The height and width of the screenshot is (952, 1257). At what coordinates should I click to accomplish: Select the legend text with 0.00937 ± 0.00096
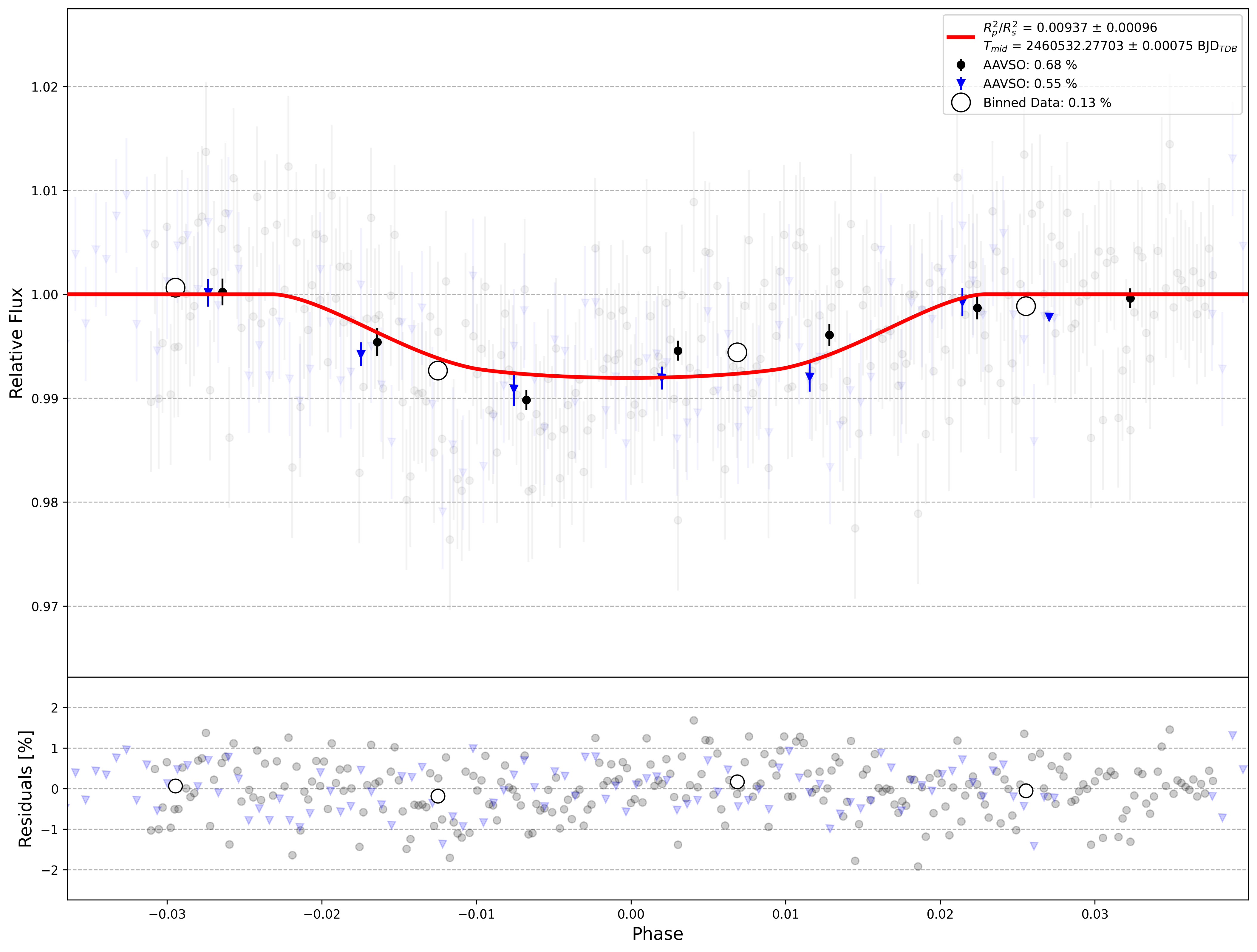click(1070, 28)
